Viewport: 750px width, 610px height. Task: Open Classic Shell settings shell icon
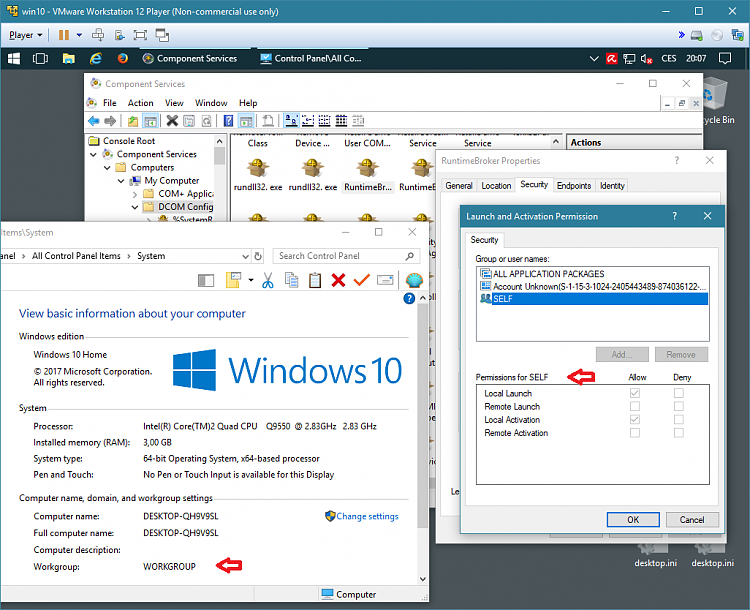[414, 280]
